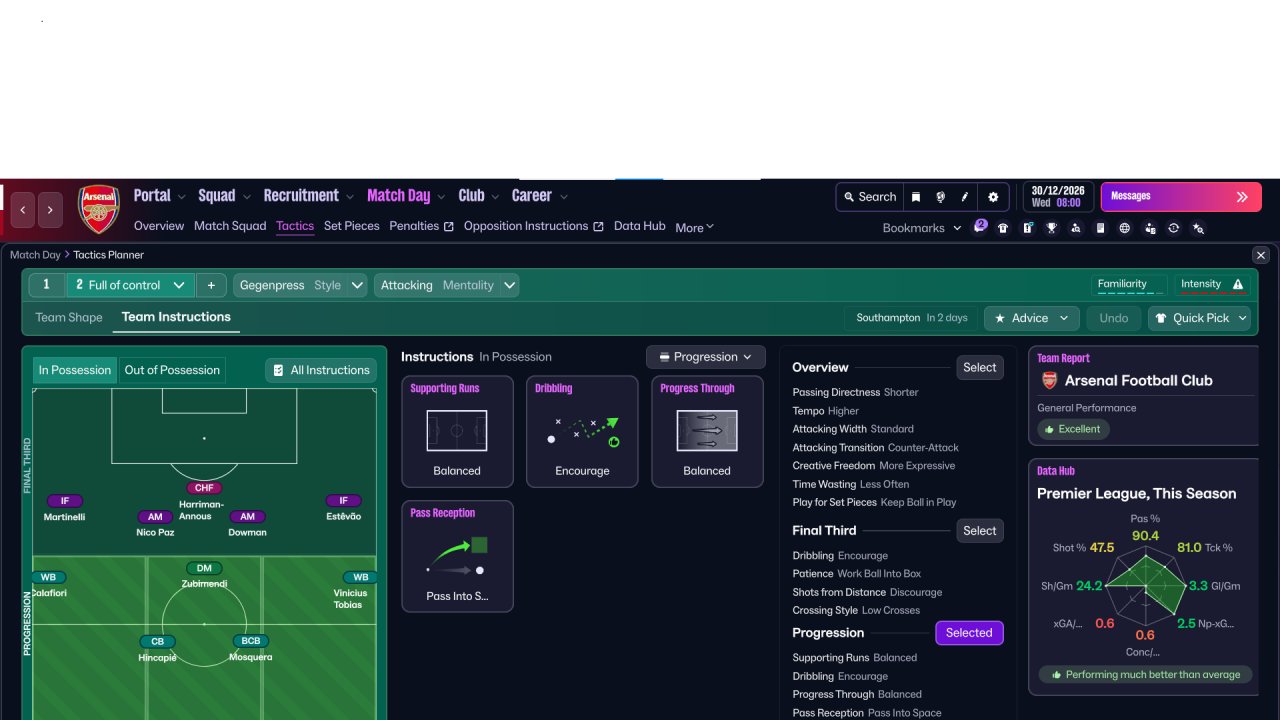Switch to In Possession view

(x=75, y=370)
